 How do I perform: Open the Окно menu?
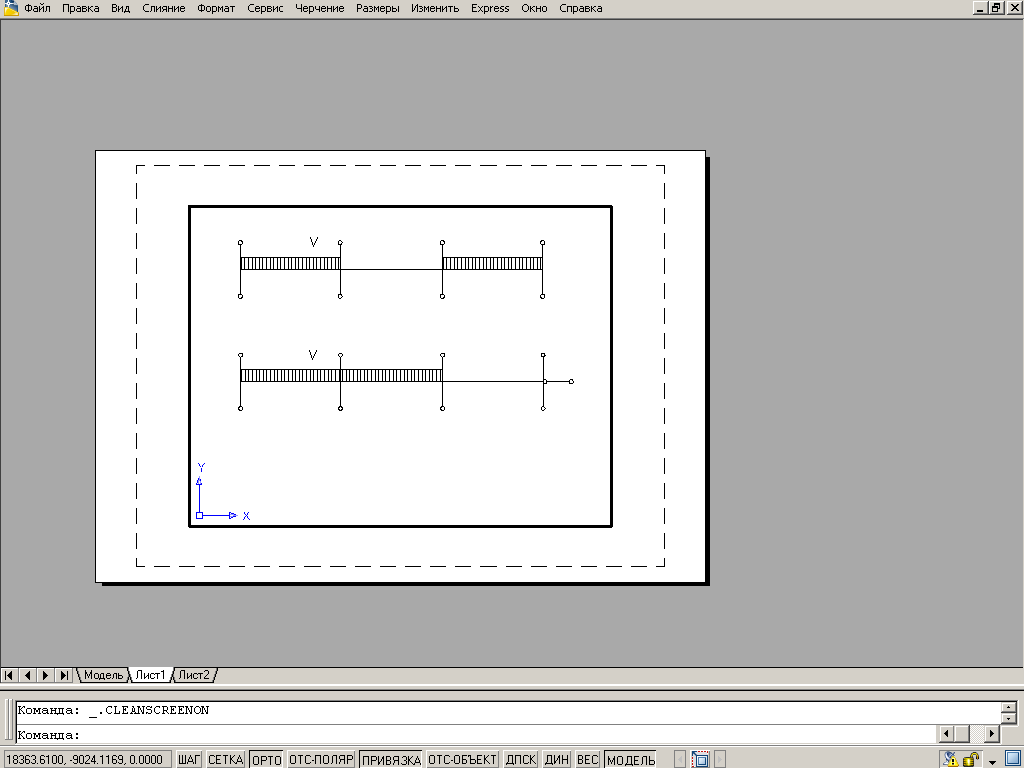534,8
